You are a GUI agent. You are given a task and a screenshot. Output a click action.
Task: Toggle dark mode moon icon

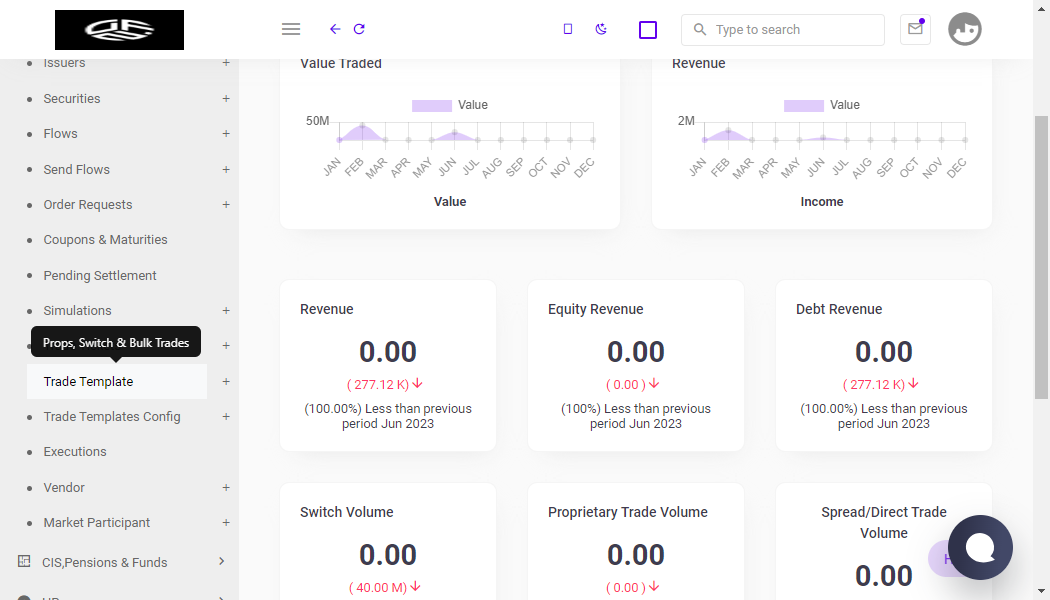[x=601, y=29]
